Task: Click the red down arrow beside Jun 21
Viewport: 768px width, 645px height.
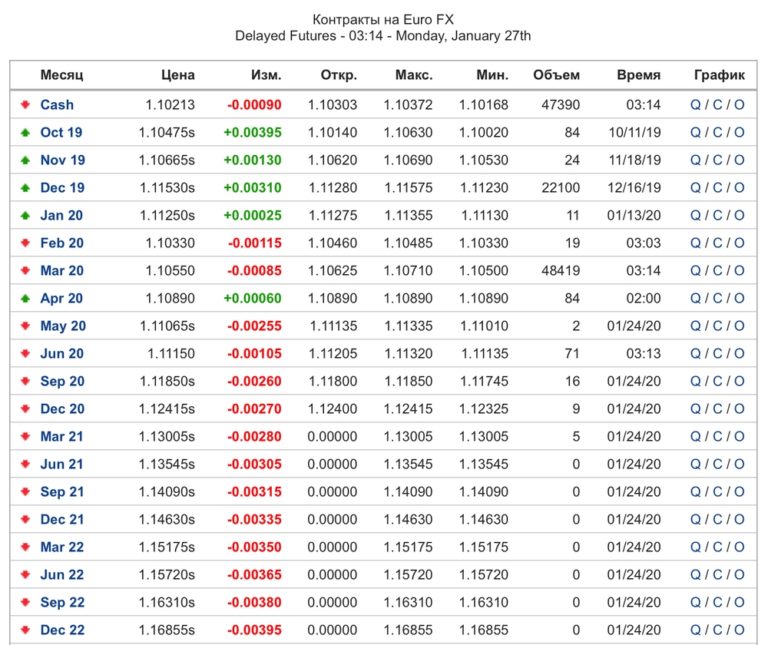Action: pos(25,464)
